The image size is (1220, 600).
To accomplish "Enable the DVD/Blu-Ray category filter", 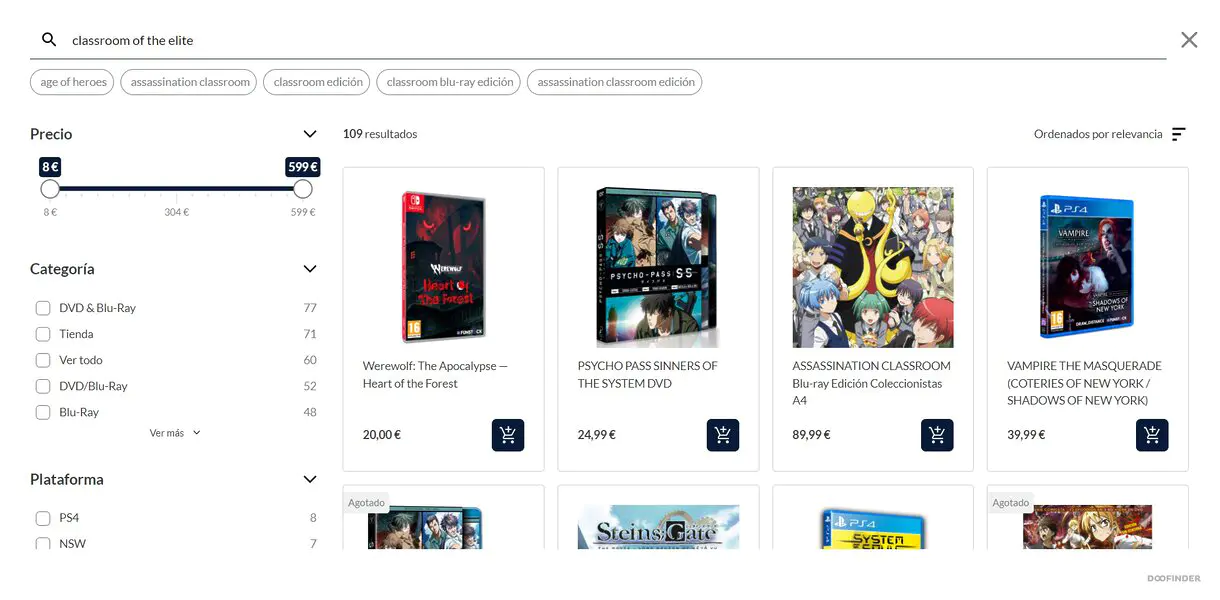I will pos(43,386).
